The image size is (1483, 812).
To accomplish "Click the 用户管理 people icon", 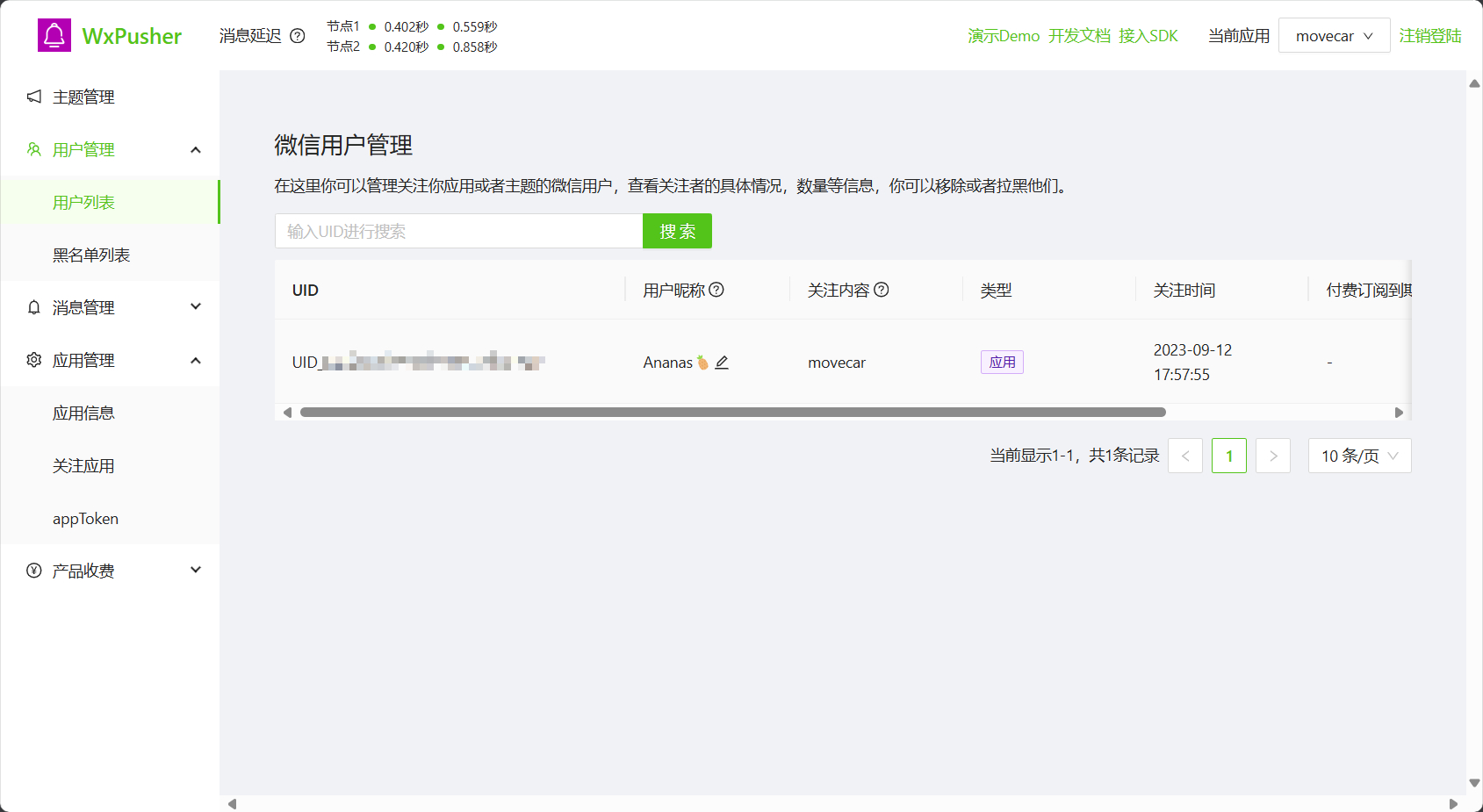I will click(33, 149).
